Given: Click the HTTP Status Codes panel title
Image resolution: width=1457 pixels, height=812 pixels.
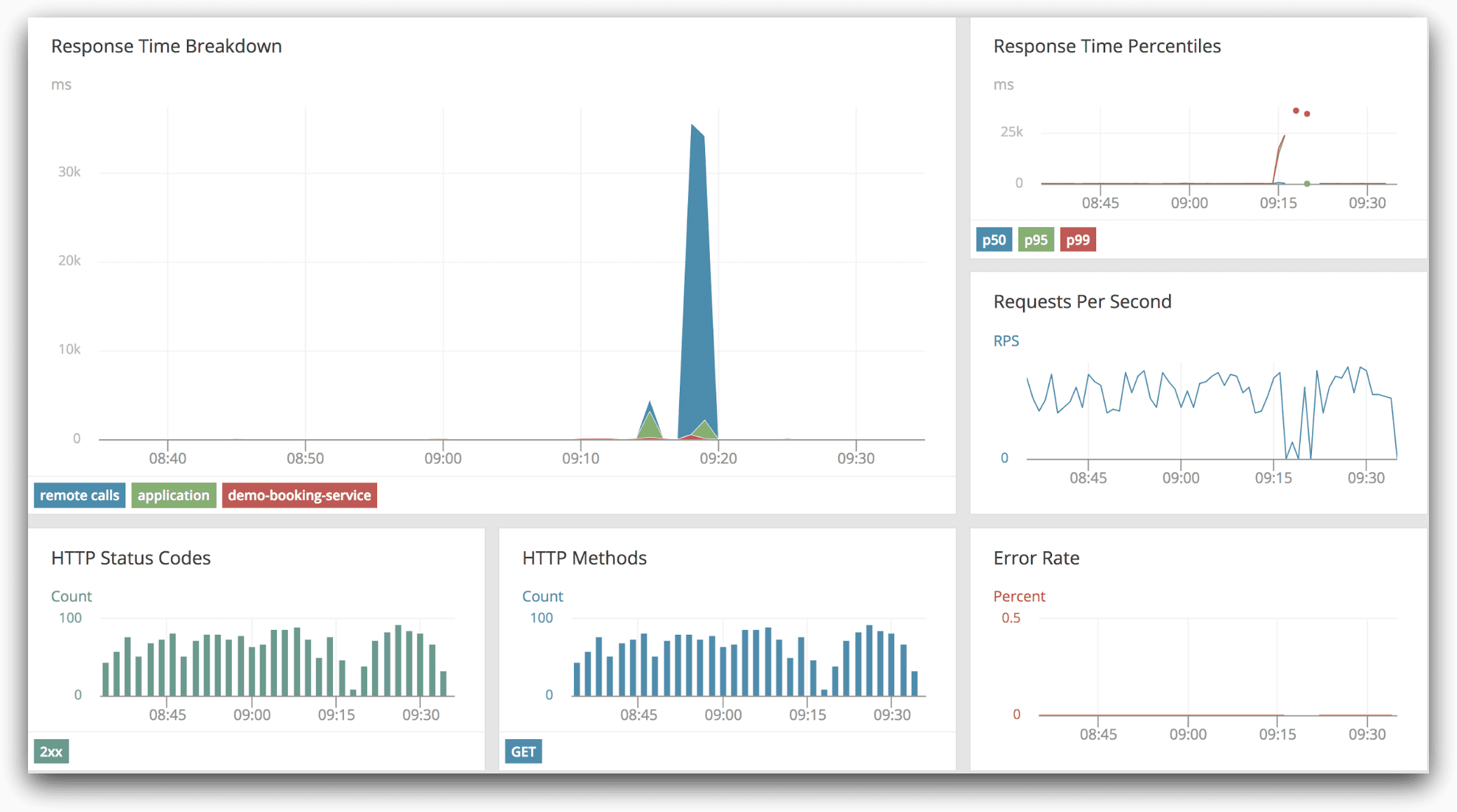Looking at the screenshot, I should click(130, 558).
